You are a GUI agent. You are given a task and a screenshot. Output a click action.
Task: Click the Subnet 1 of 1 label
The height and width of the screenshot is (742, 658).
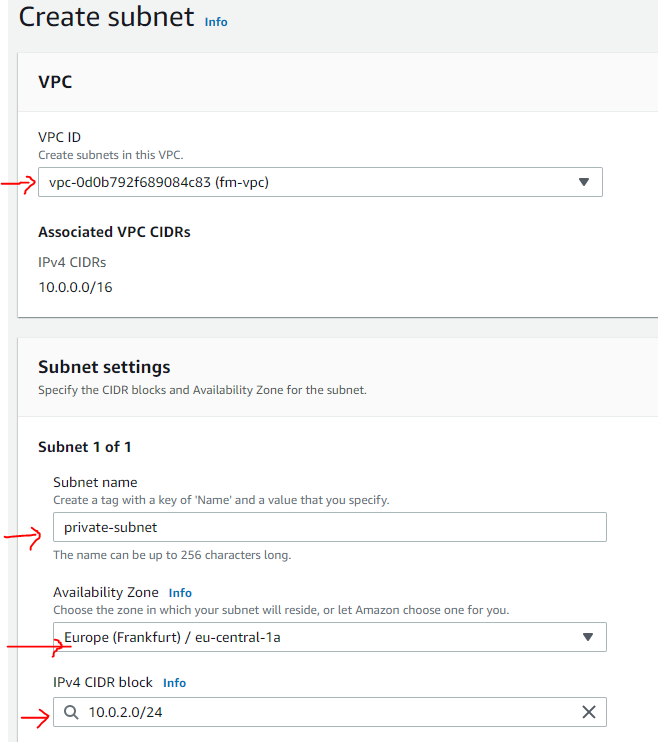coord(85,447)
